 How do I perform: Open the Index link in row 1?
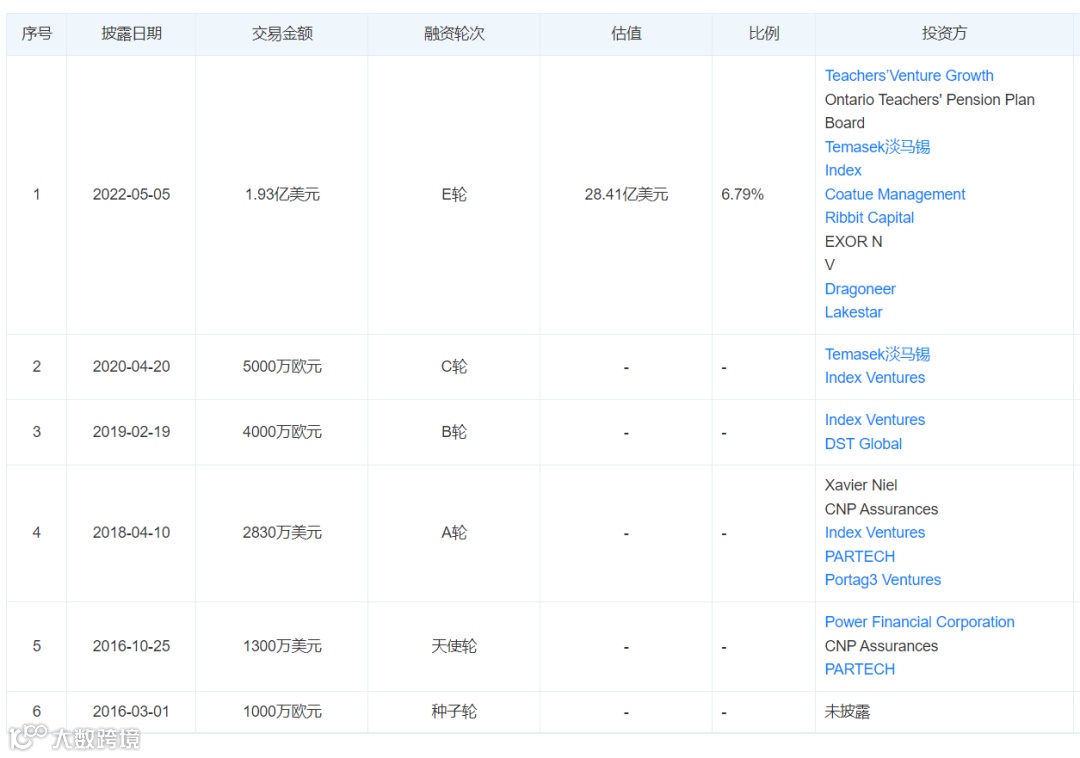pyautogui.click(x=843, y=170)
